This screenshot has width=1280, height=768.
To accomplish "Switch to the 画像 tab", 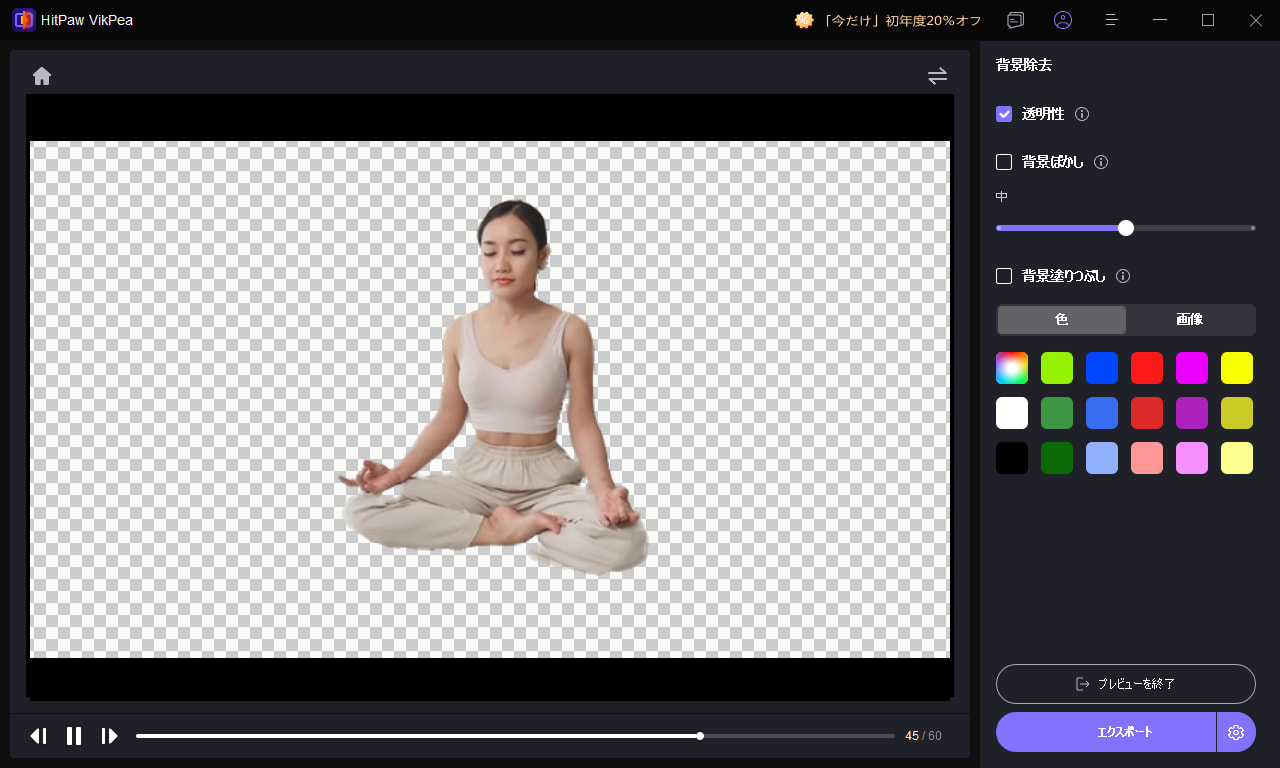I will 1191,320.
